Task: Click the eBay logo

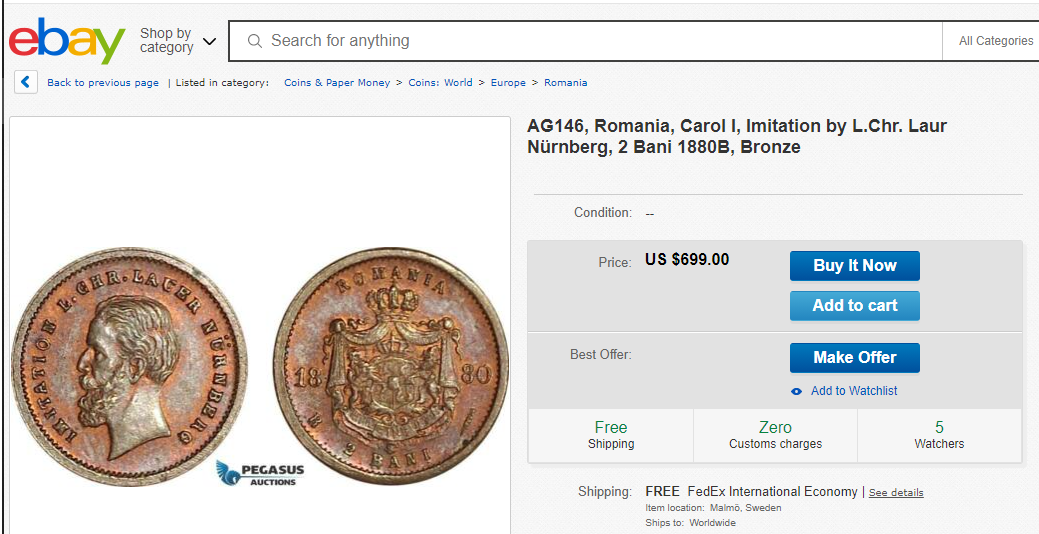Action: point(67,41)
